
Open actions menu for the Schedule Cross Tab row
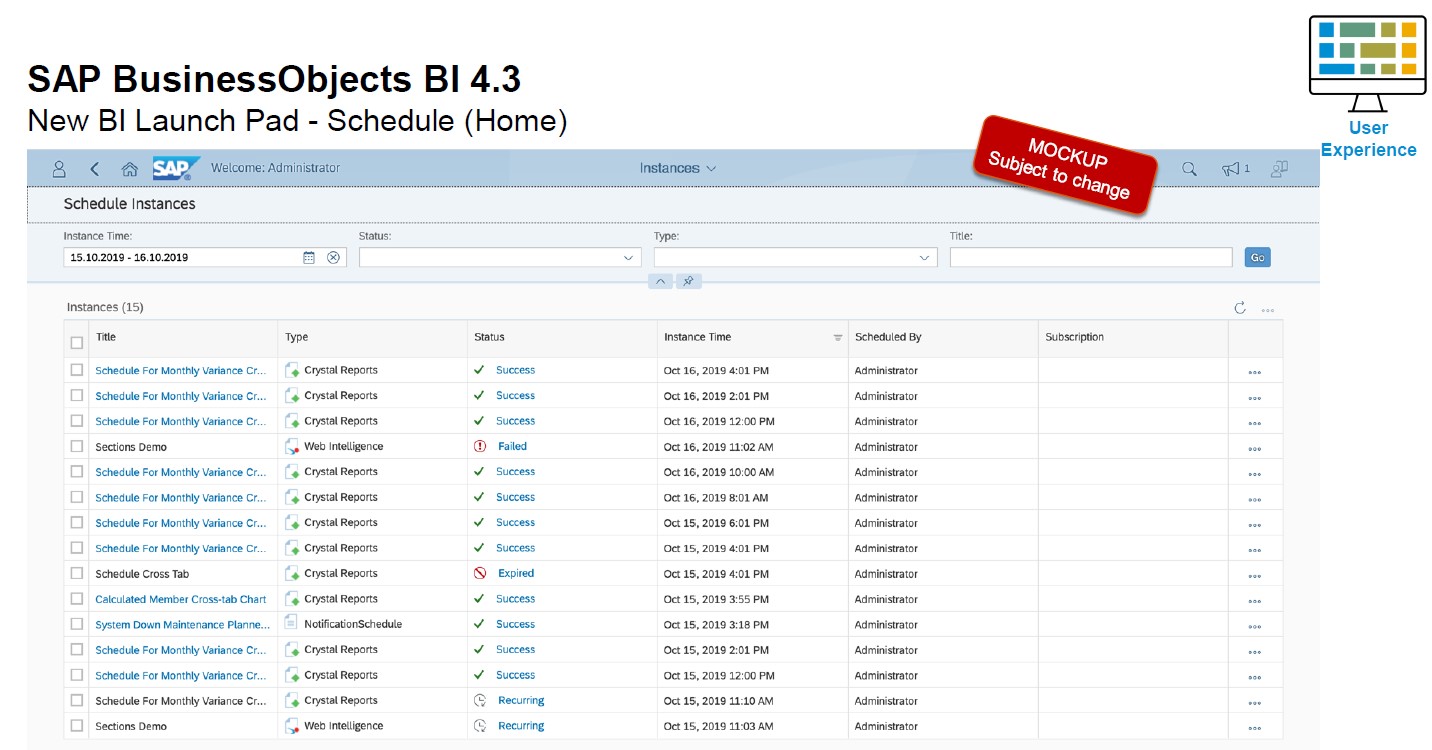[1254, 575]
